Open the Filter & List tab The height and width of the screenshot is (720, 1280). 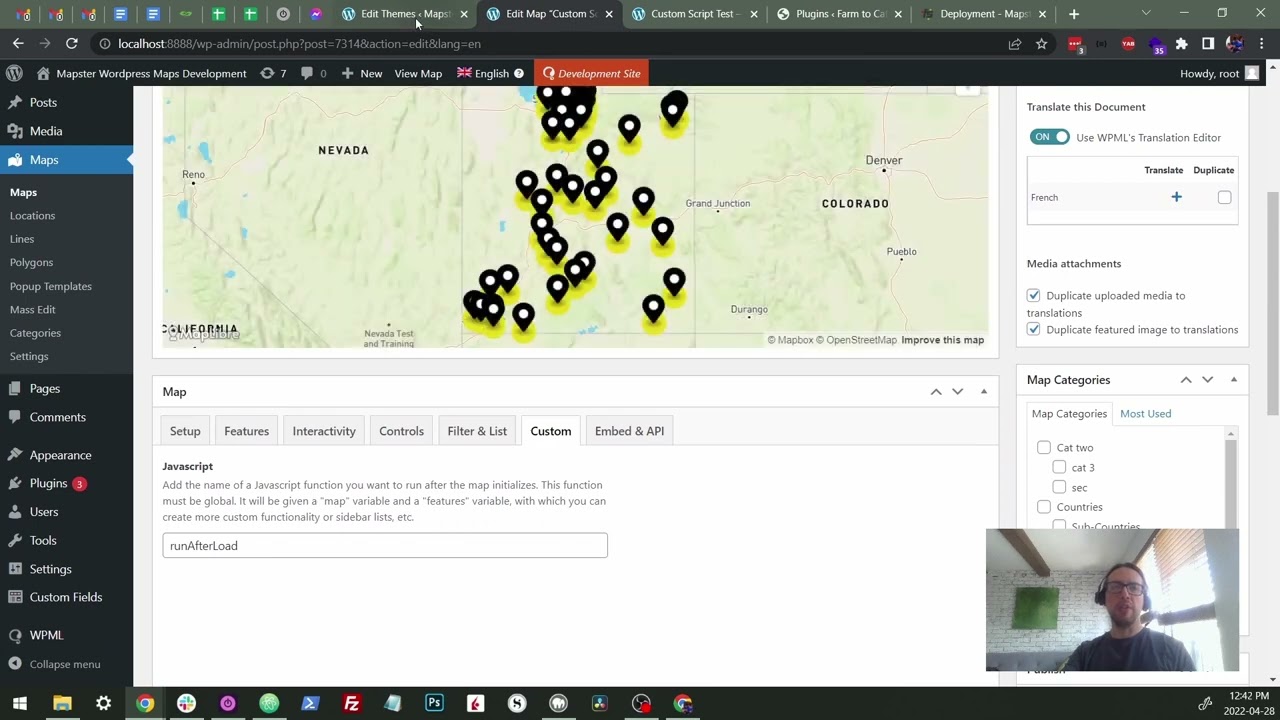(477, 431)
